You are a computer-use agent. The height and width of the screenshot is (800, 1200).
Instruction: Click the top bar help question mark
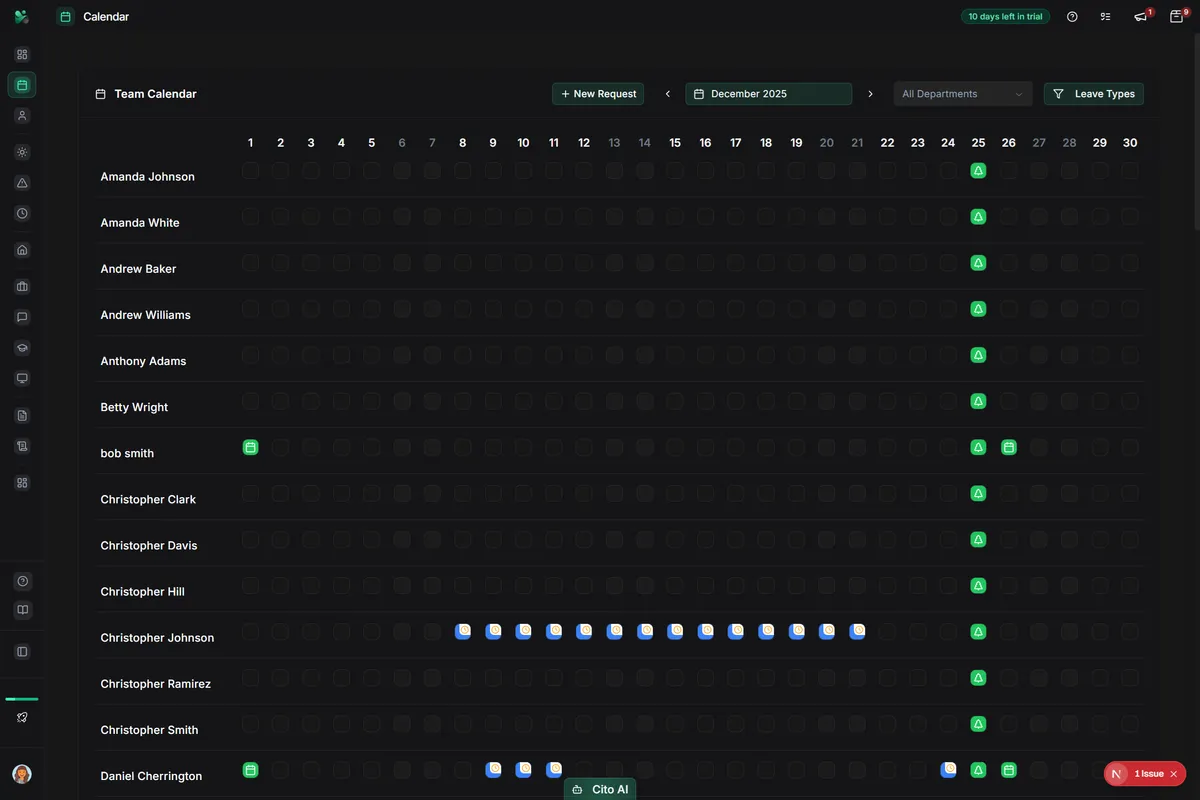click(x=1072, y=17)
